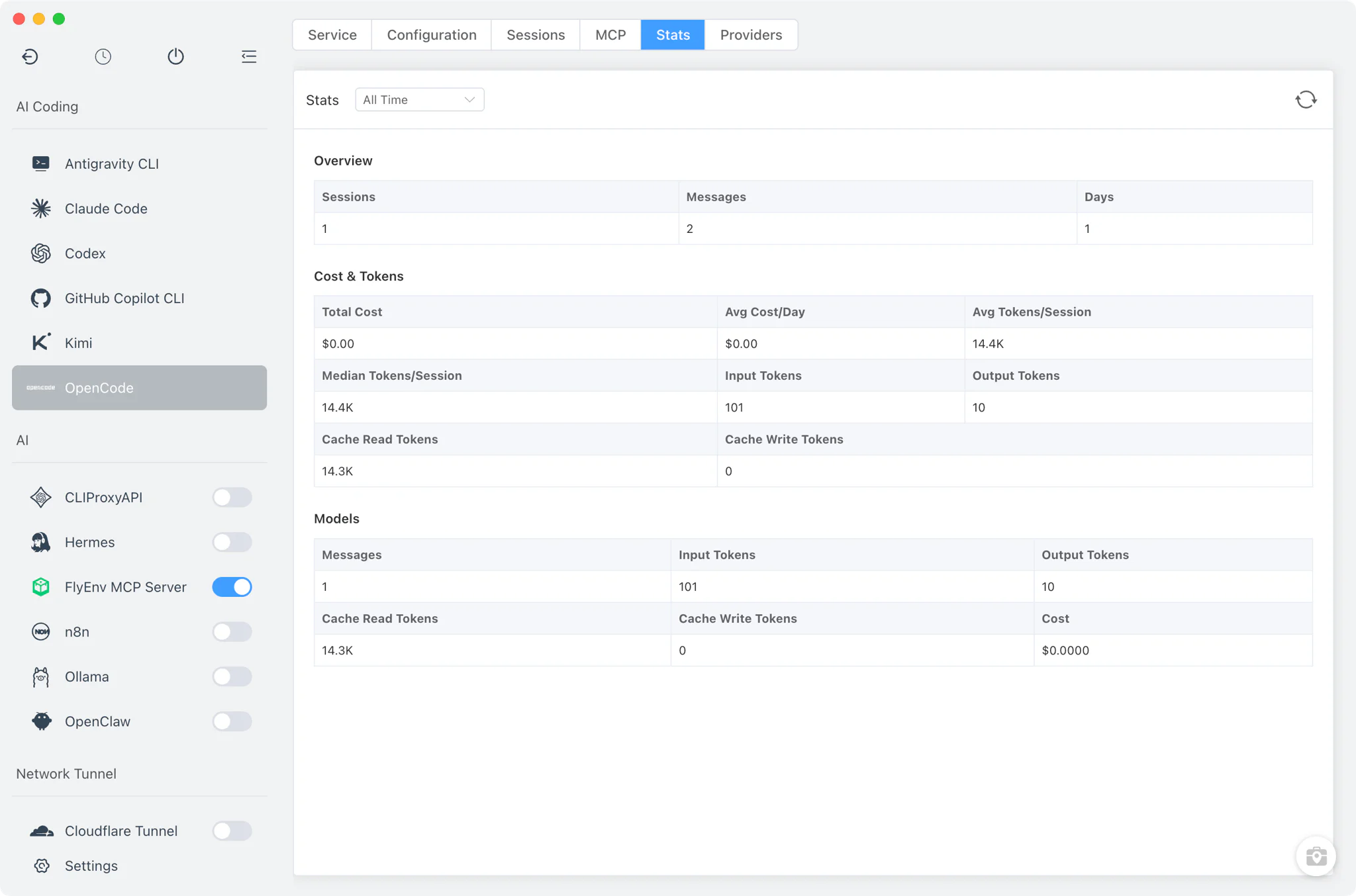
Task: Open the clock history icon
Action: (x=103, y=56)
